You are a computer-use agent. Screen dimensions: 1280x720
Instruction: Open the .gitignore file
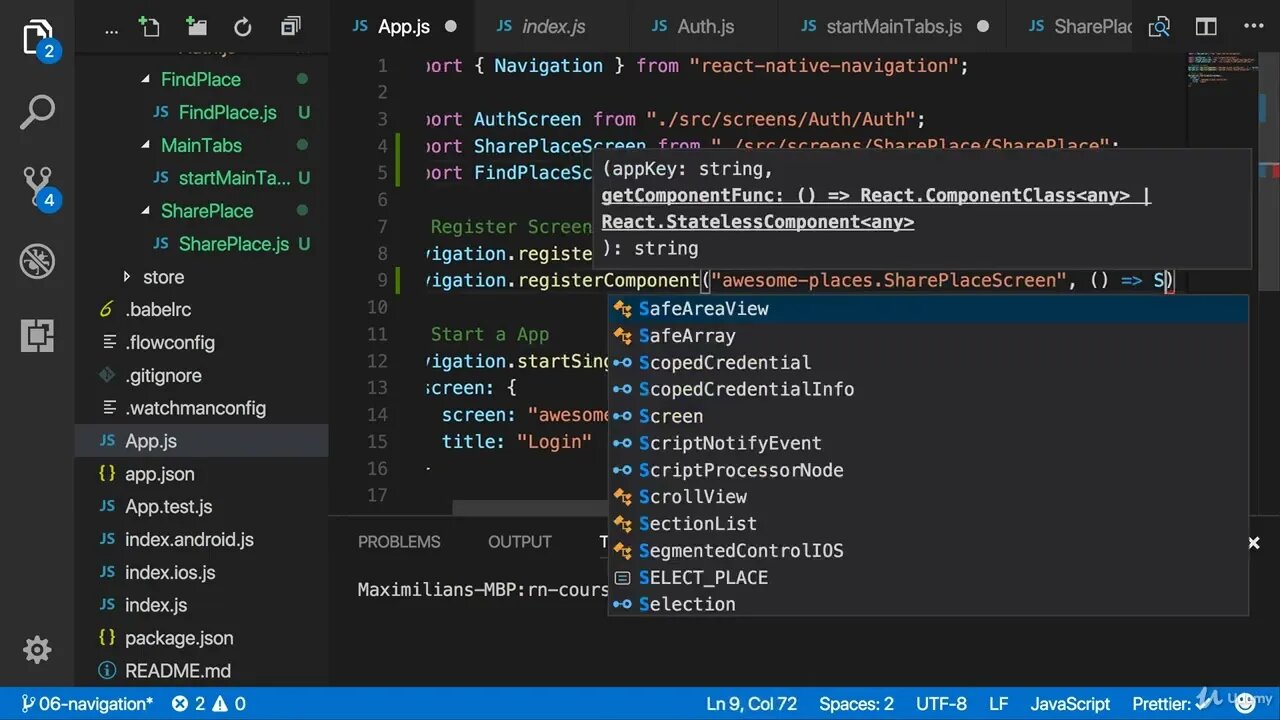(163, 376)
